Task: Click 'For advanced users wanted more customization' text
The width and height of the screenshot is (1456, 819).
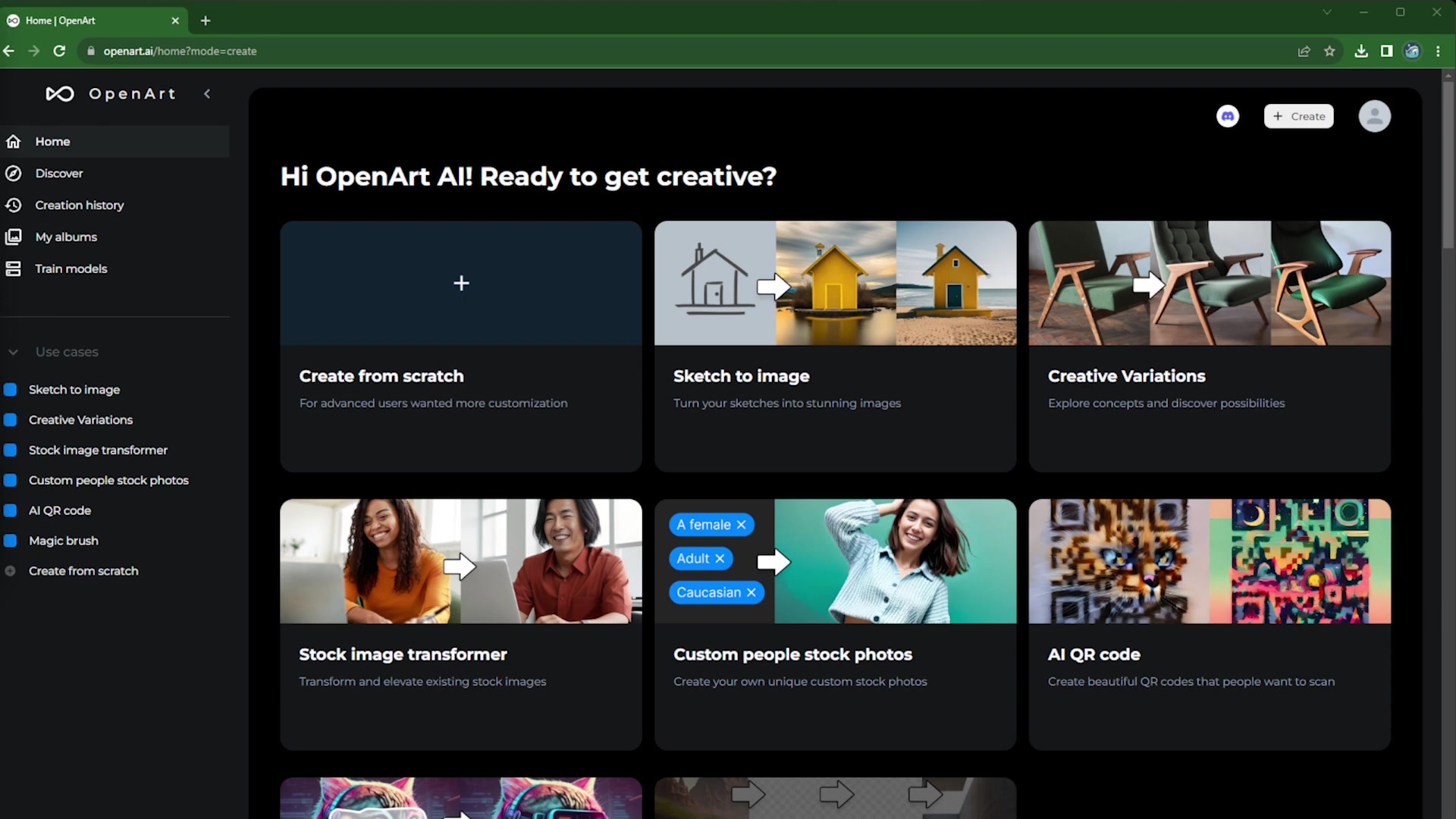Action: (433, 403)
